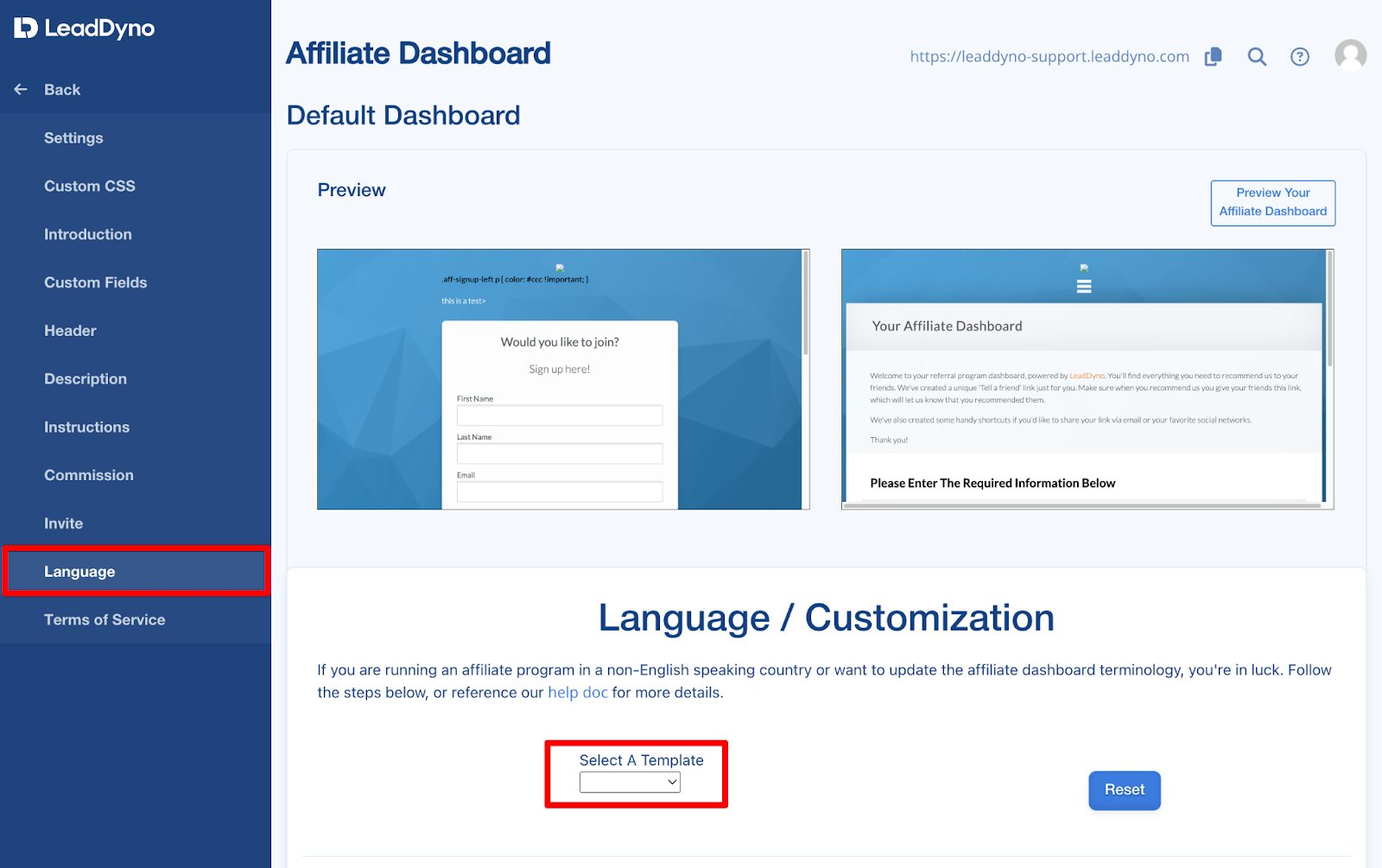The image size is (1382, 868).
Task: Click 'Would you like to join?' heading
Action: tap(560, 342)
